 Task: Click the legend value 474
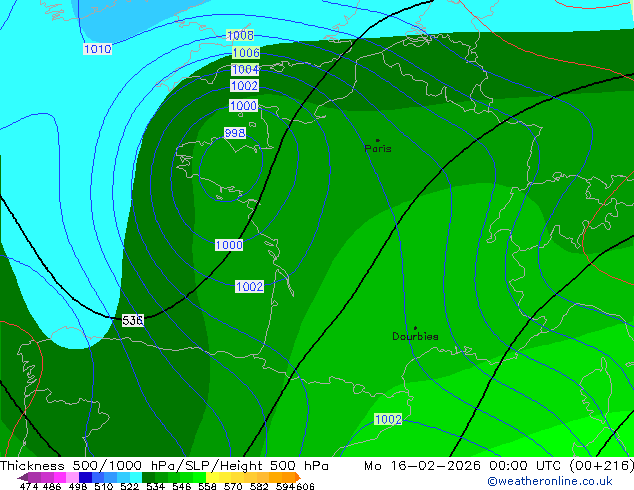click(x=29, y=486)
